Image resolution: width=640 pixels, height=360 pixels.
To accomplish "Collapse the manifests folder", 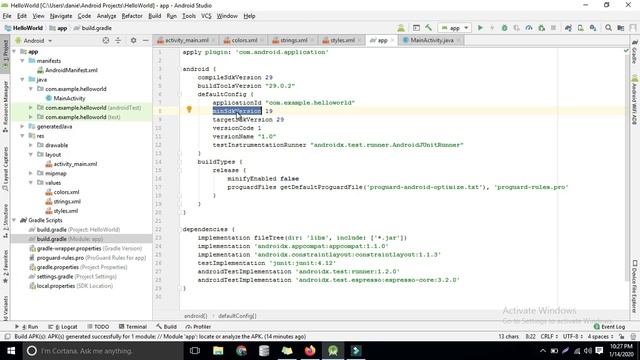I will point(22,60).
